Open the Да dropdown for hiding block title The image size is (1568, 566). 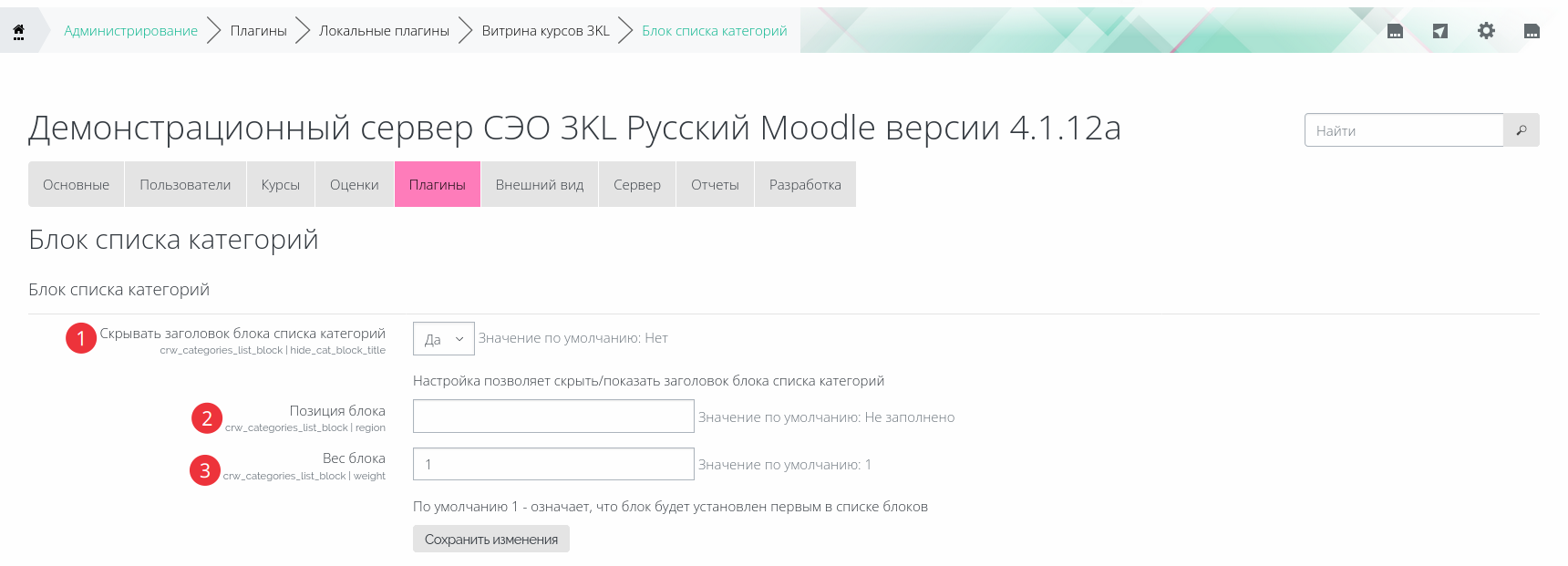coord(444,339)
